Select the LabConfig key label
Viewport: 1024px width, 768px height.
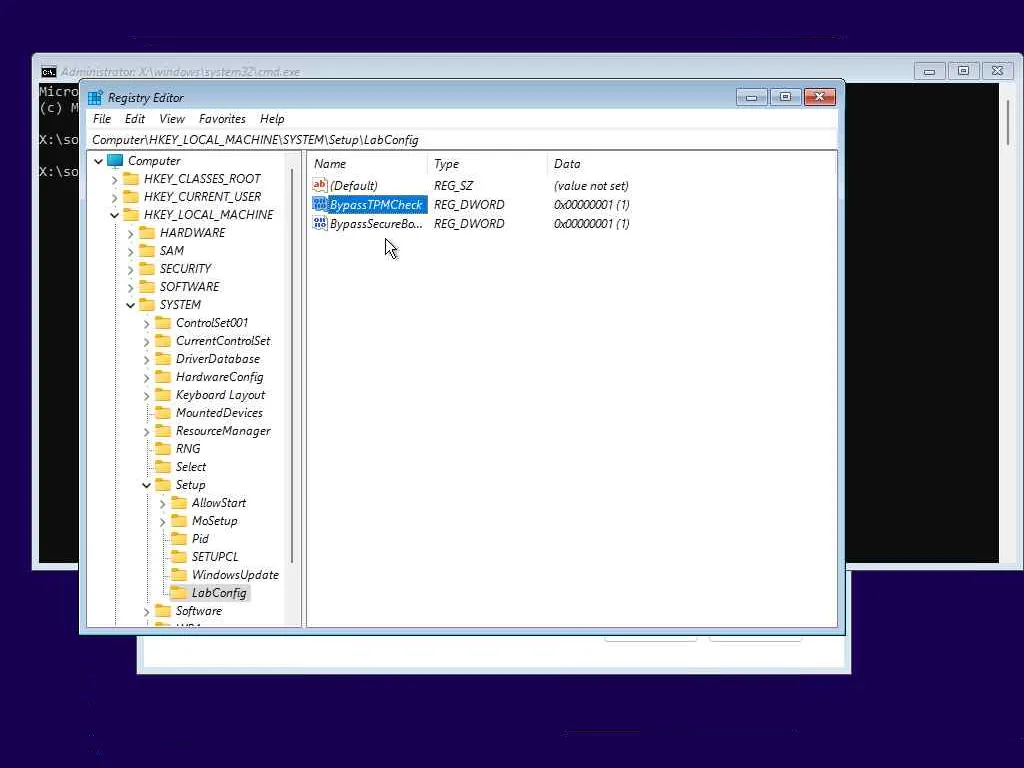coord(219,593)
